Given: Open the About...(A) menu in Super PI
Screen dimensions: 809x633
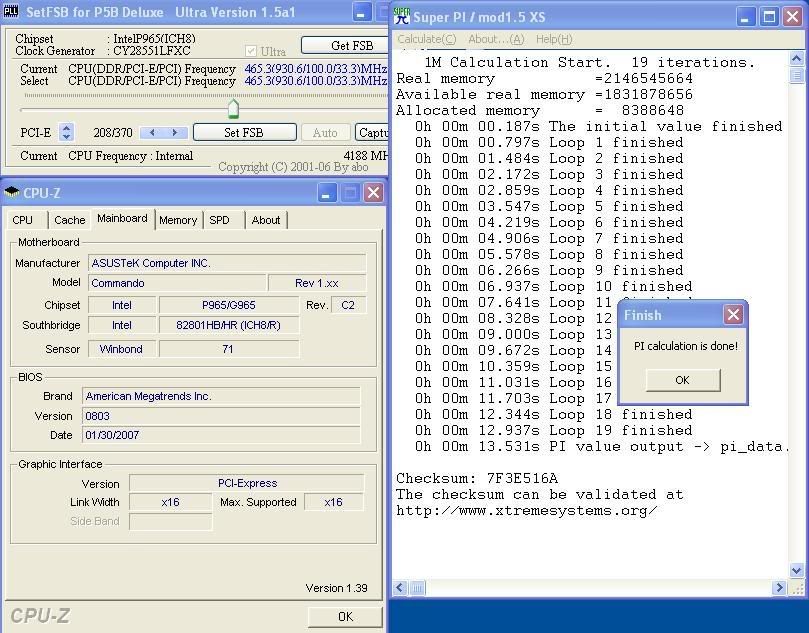Looking at the screenshot, I should tap(496, 39).
